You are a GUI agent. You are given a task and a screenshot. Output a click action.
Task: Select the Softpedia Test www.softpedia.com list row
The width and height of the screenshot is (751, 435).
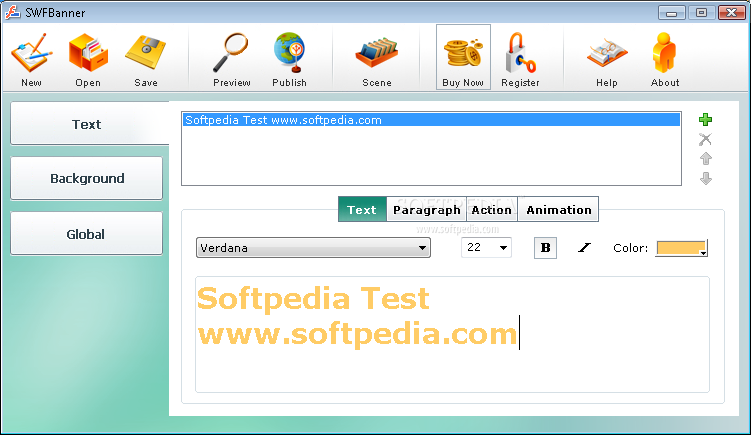point(431,120)
